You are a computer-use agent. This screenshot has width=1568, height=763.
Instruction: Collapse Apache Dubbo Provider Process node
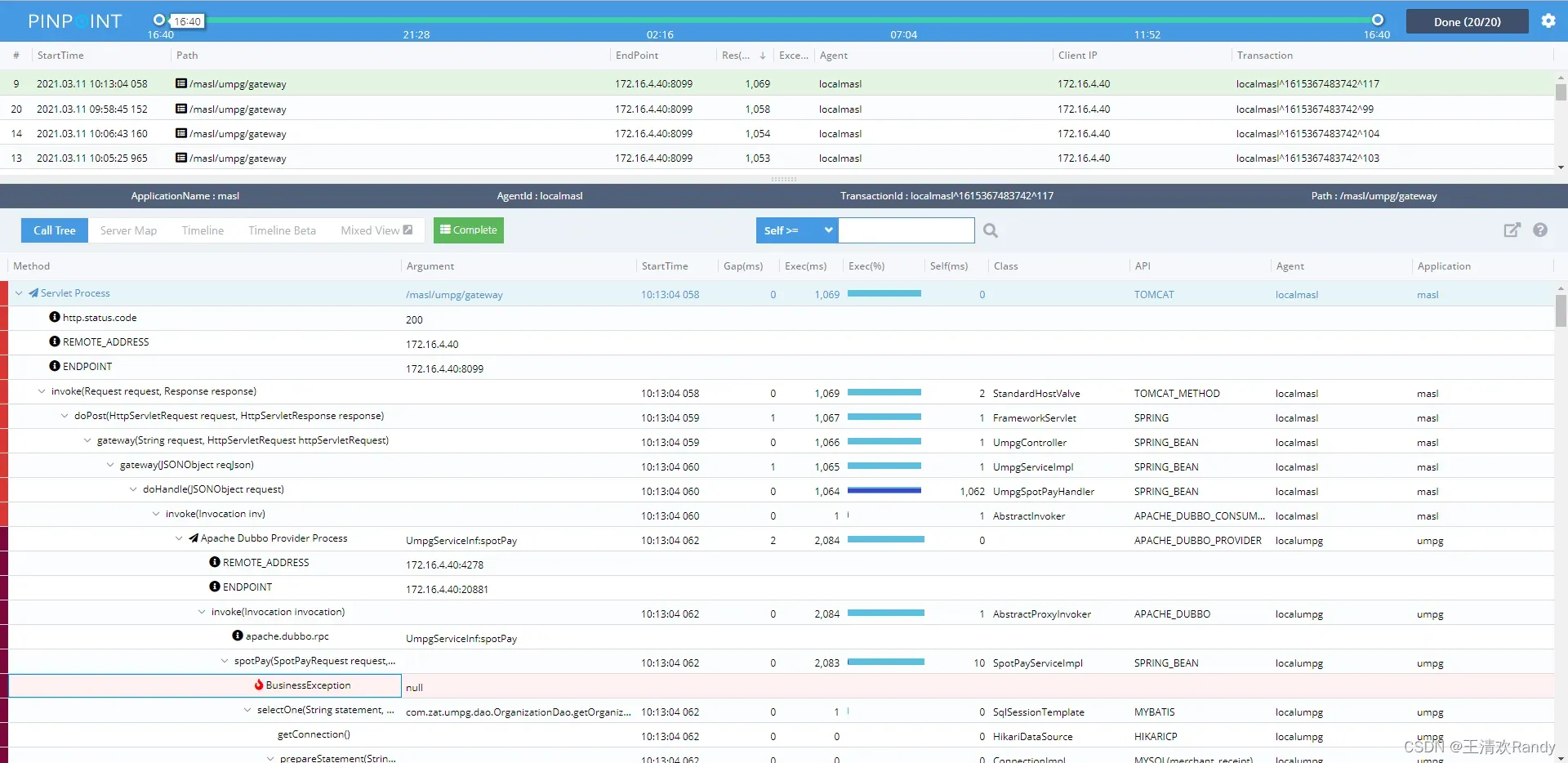coord(179,538)
